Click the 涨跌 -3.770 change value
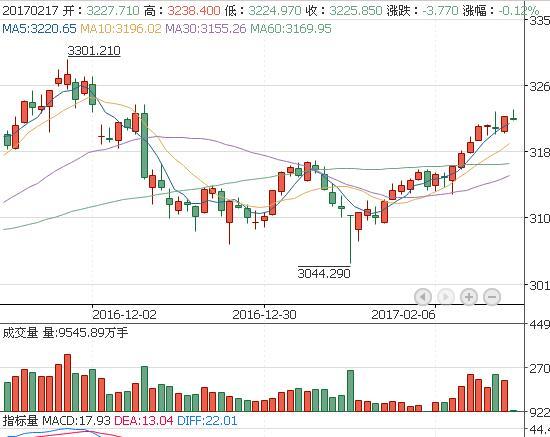 point(423,11)
